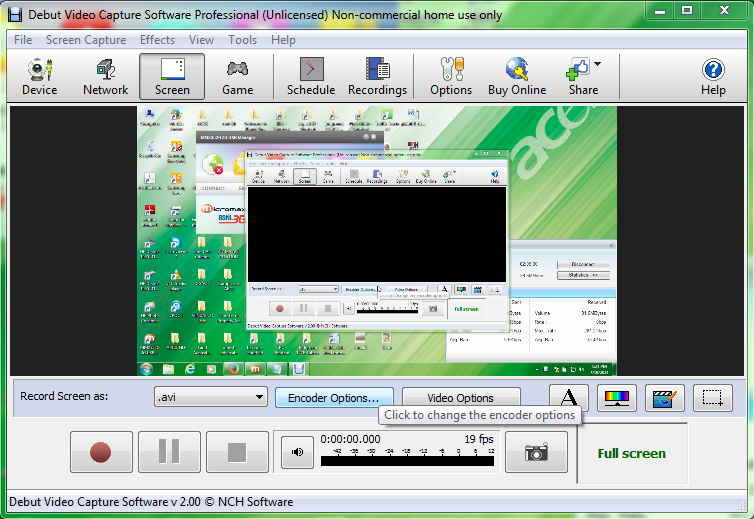Select the Network camera source
Screen dimensions: 754x519
(x=105, y=77)
